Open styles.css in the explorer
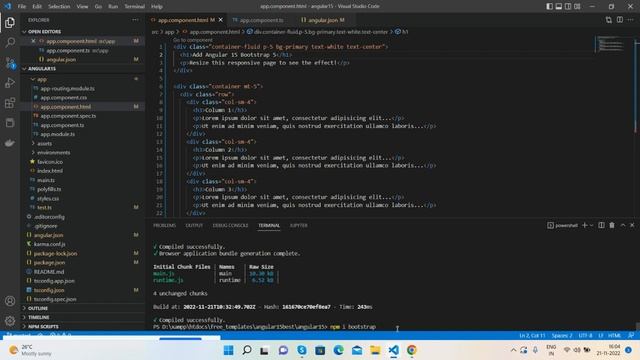This screenshot has height=360, width=640. (x=48, y=198)
